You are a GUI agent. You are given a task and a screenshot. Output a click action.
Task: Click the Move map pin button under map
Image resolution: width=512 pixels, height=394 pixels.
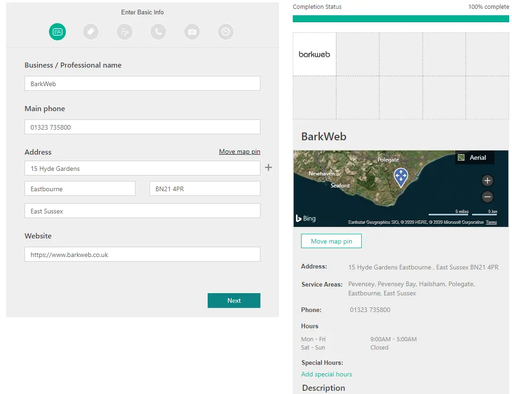tap(331, 241)
